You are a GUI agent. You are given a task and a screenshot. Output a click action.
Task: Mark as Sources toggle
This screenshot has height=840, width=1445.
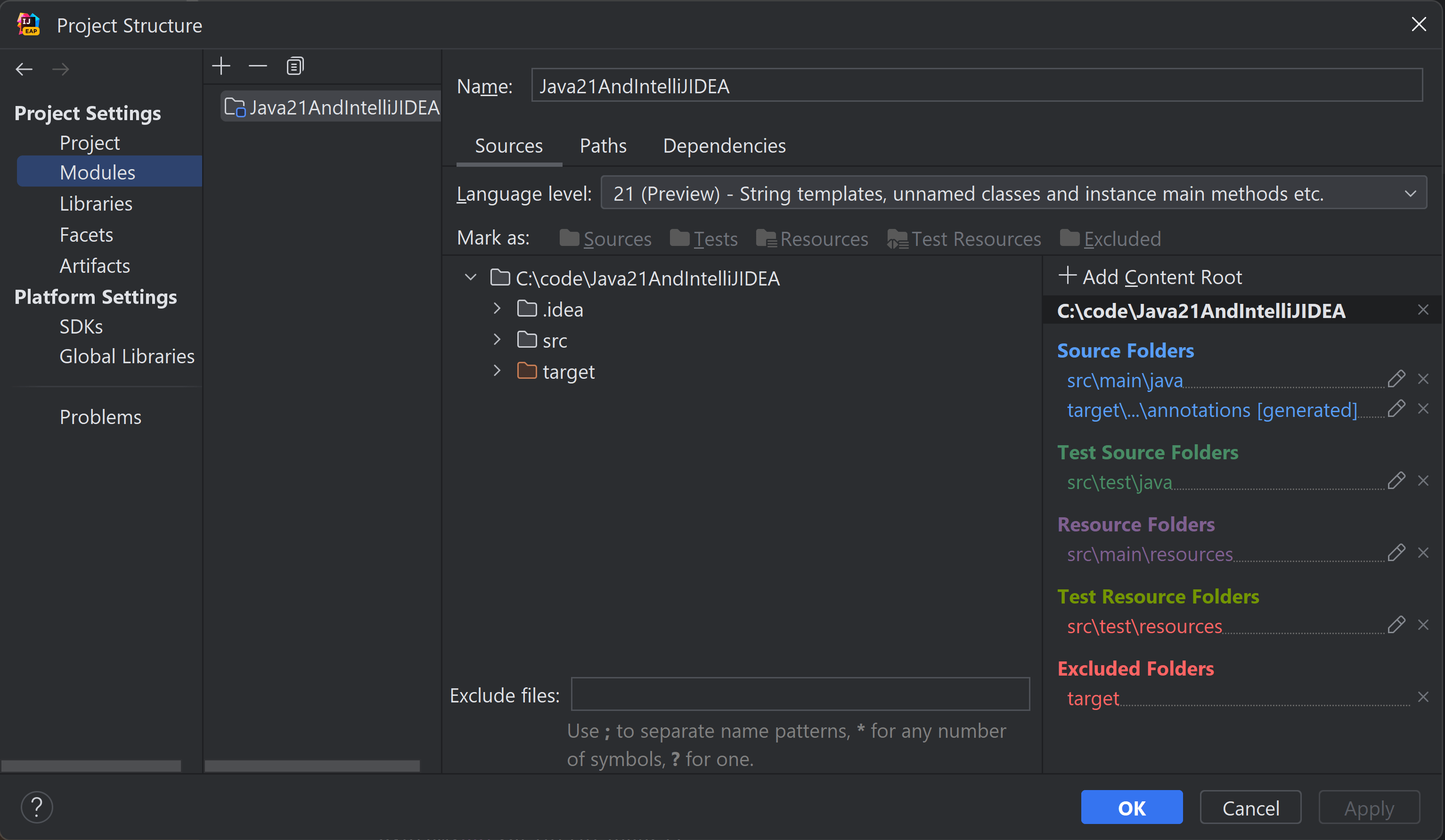tap(605, 238)
